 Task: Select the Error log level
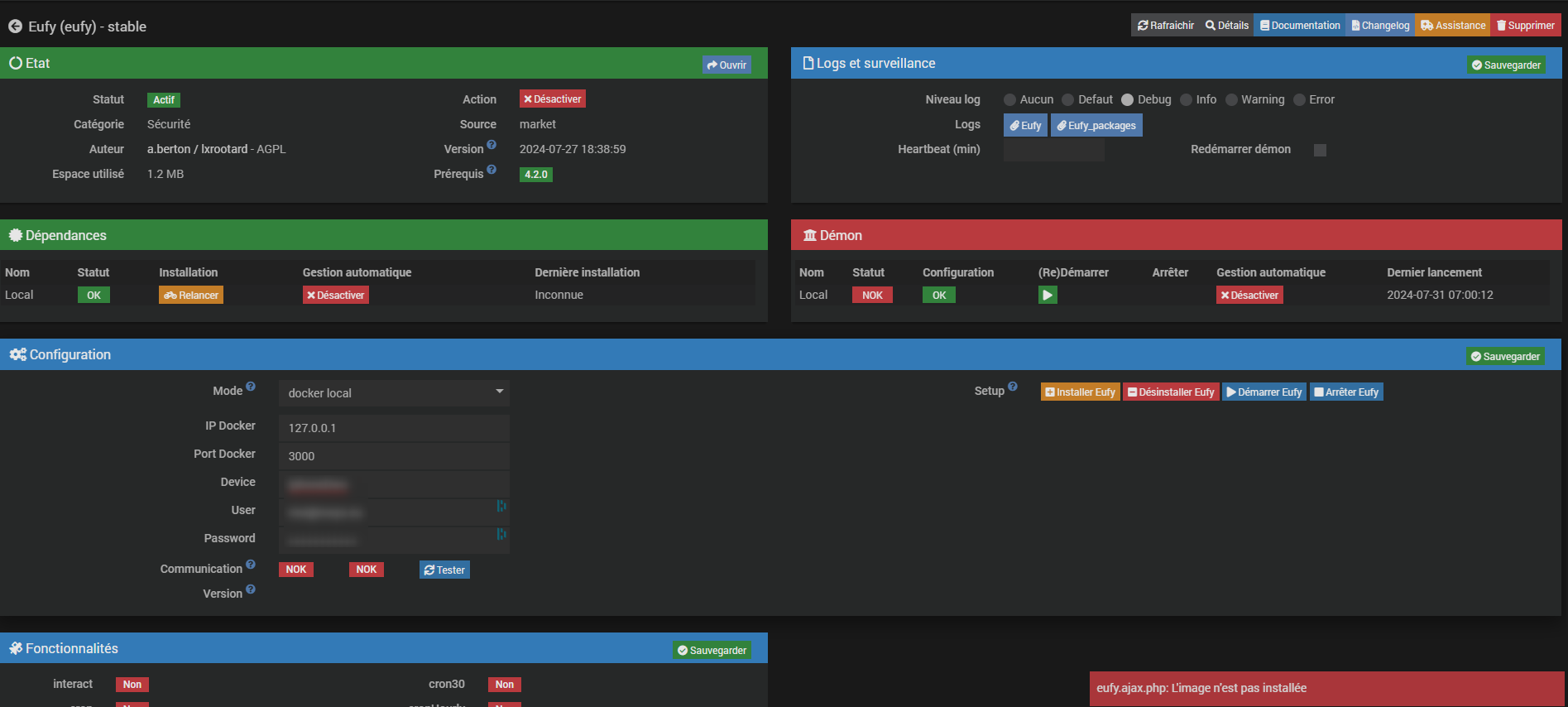[1299, 100]
